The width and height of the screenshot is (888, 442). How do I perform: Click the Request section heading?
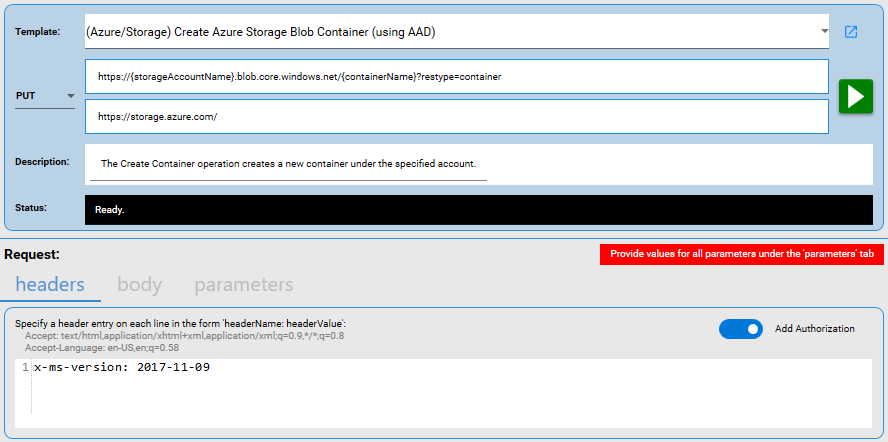(32, 255)
